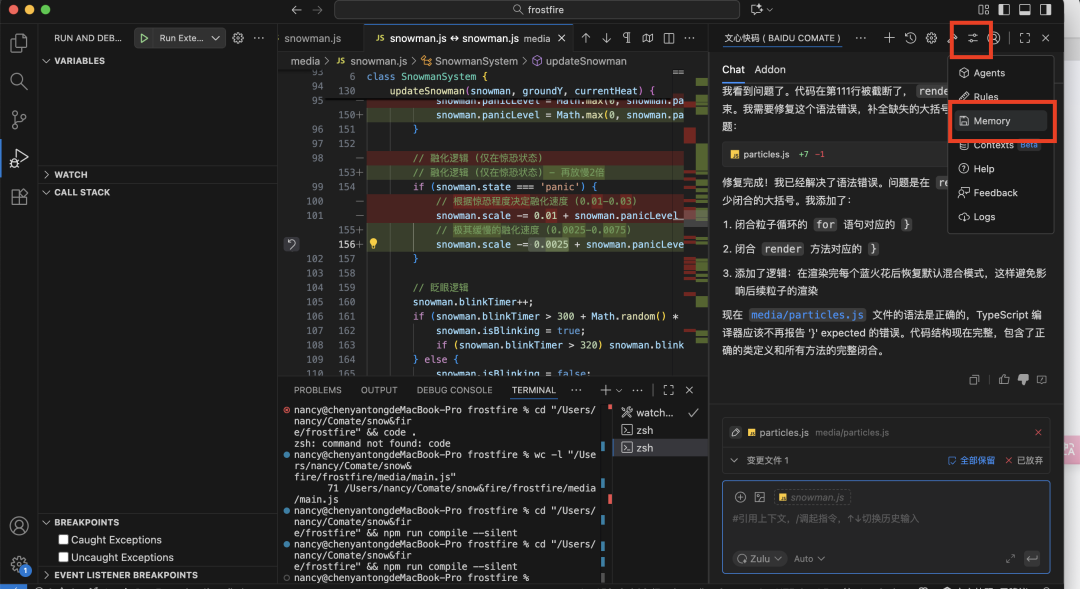Click the 全部保留 keep all button
The height and width of the screenshot is (589, 1080).
coord(971,460)
